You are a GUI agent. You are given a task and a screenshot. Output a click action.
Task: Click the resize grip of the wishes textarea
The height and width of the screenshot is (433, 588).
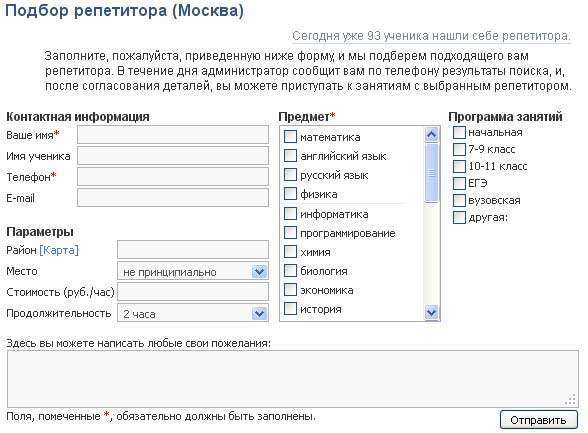tap(571, 400)
